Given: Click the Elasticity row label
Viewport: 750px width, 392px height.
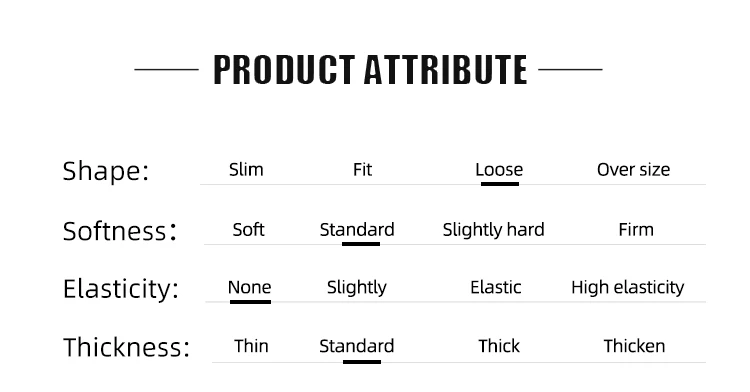Looking at the screenshot, I should [121, 289].
